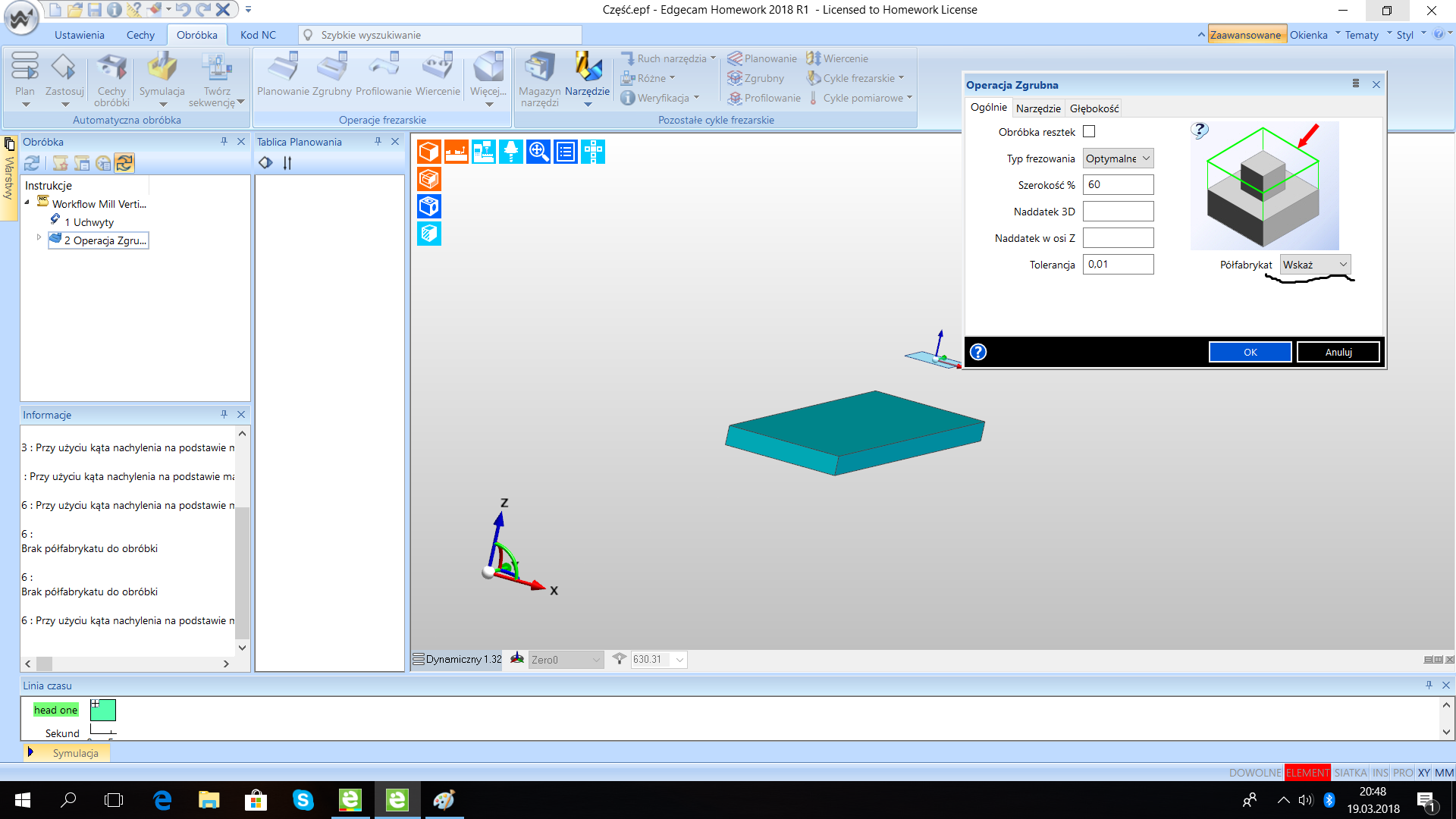Click the Zgrubny roughing operation icon
The height and width of the screenshot is (819, 1456).
332,67
